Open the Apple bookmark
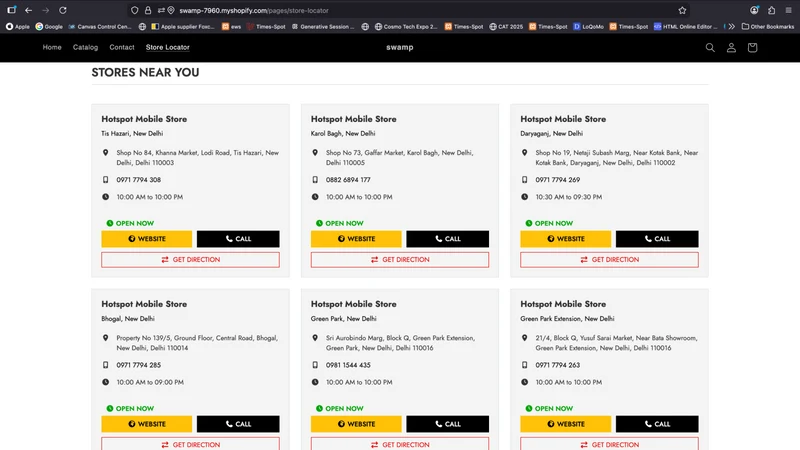Viewport: 800px width, 450px height. (x=18, y=27)
